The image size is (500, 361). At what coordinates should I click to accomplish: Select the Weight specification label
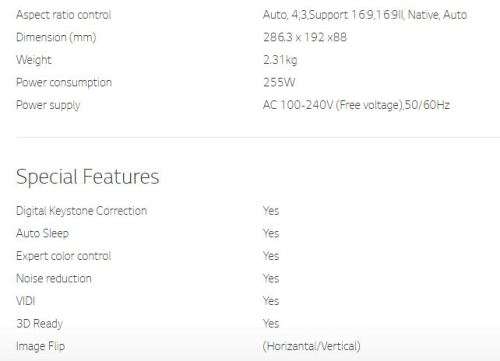tap(34, 60)
